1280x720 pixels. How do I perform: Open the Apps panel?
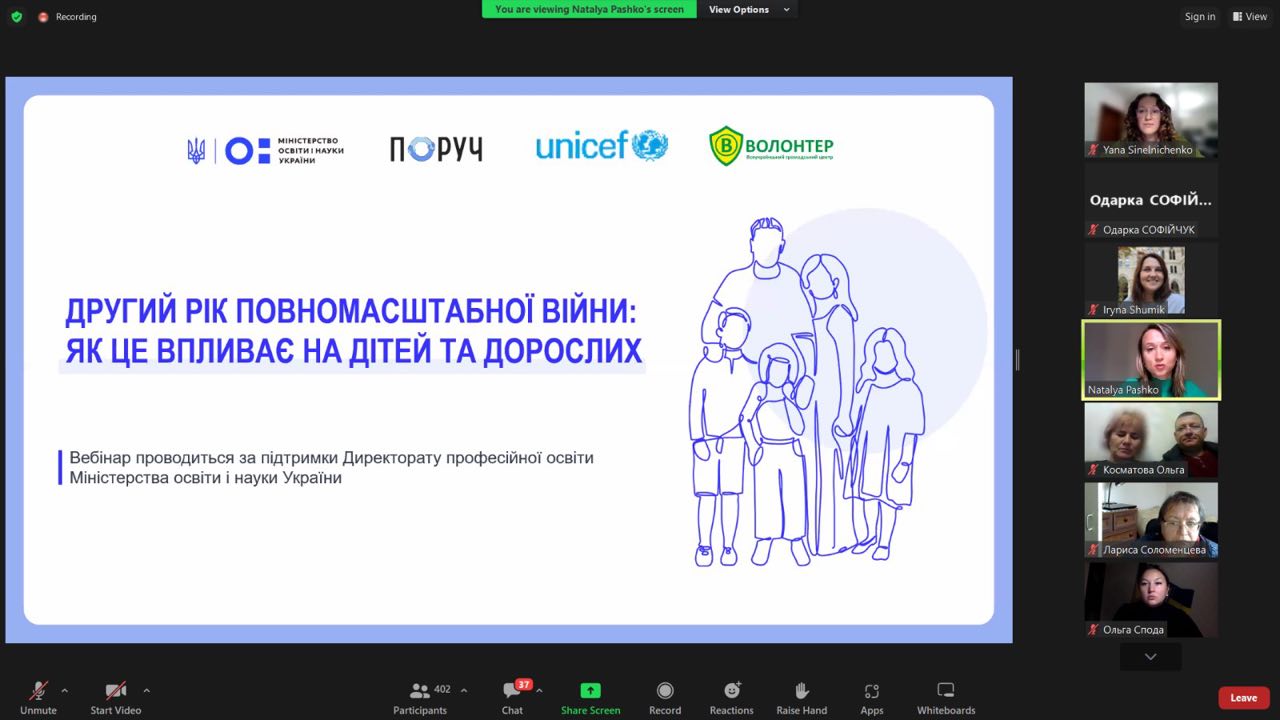pos(871,691)
